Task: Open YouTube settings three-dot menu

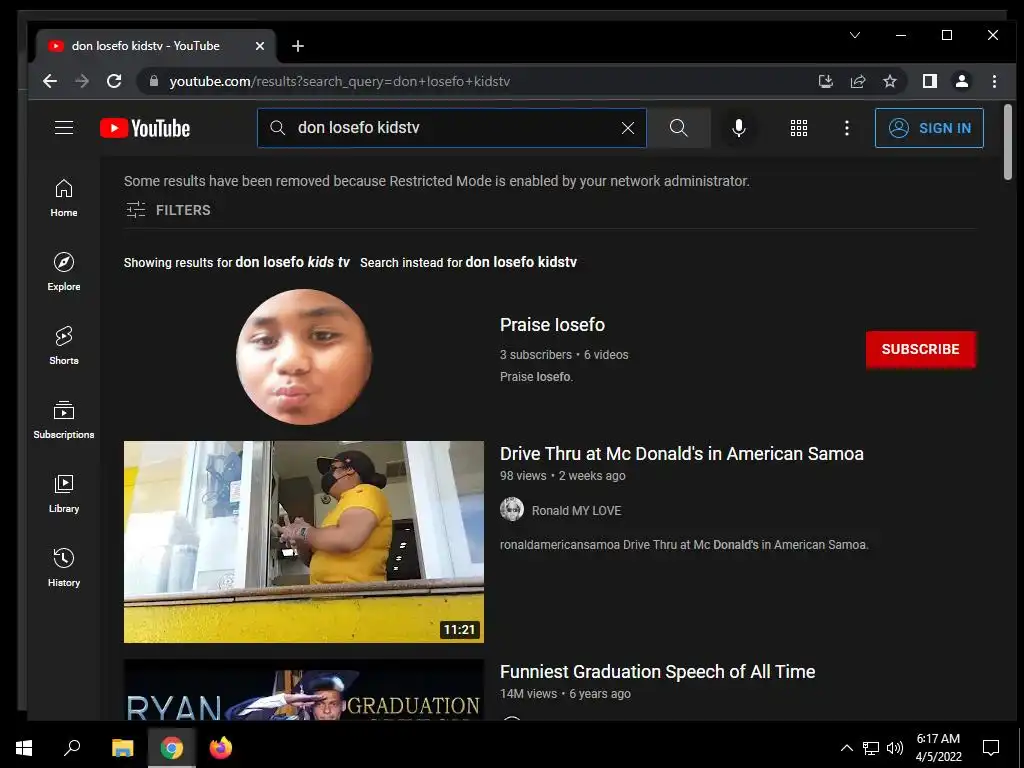Action: [846, 128]
